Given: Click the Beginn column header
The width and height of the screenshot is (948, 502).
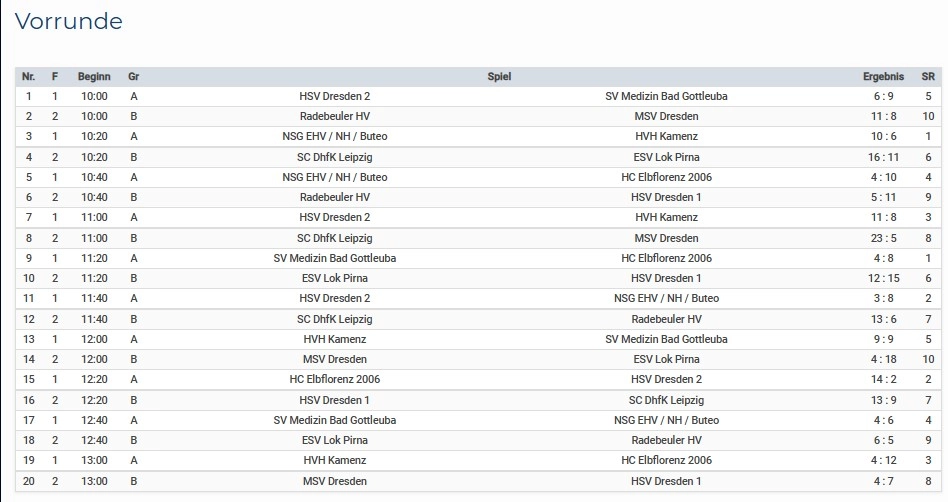Looking at the screenshot, I should (94, 77).
